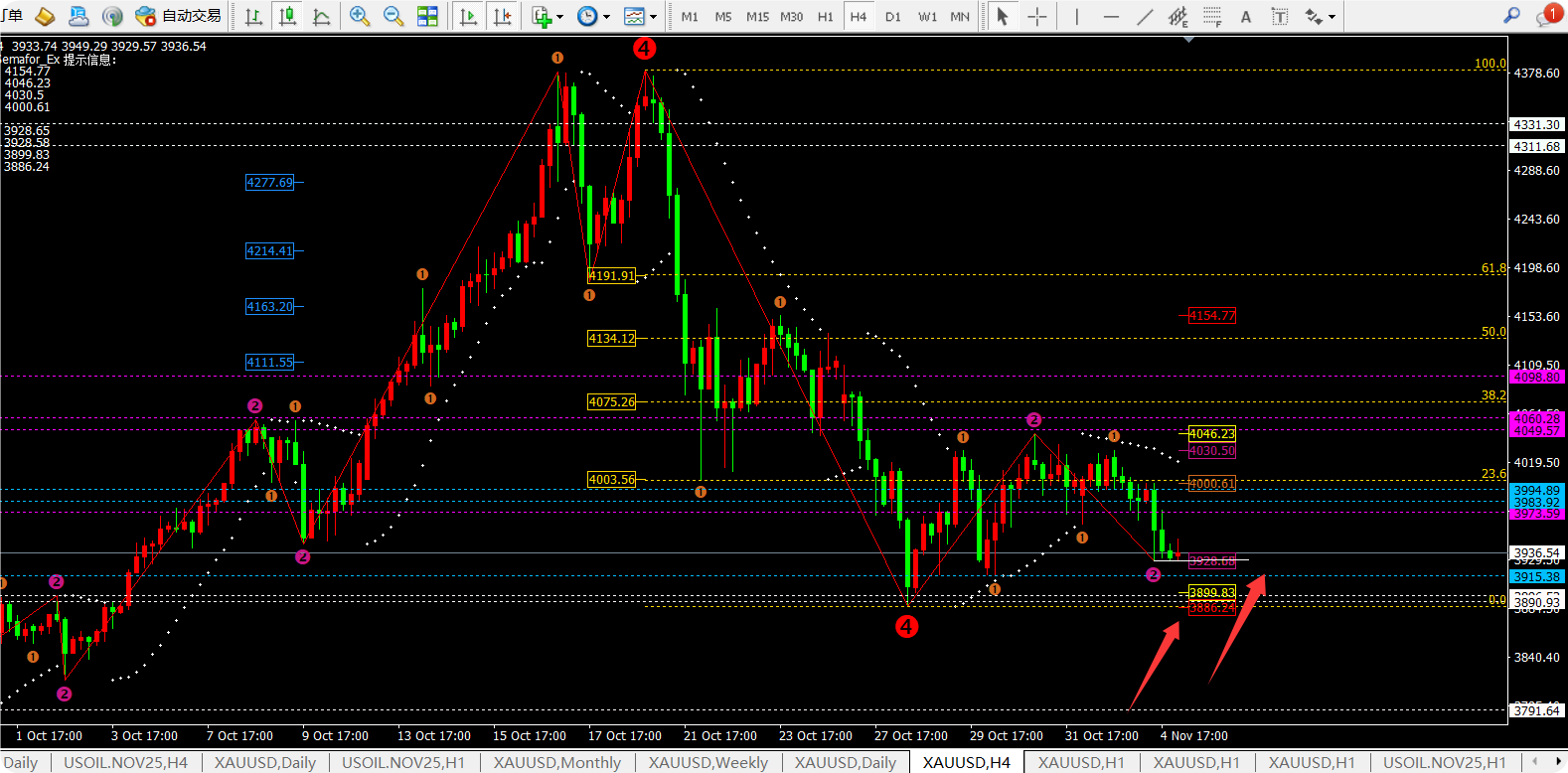This screenshot has width=1568, height=773.
Task: Select the M5 timeframe
Action: coord(723,17)
